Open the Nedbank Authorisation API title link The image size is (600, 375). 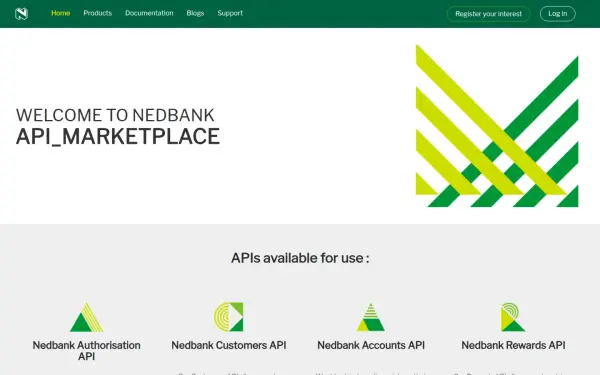[86, 351]
